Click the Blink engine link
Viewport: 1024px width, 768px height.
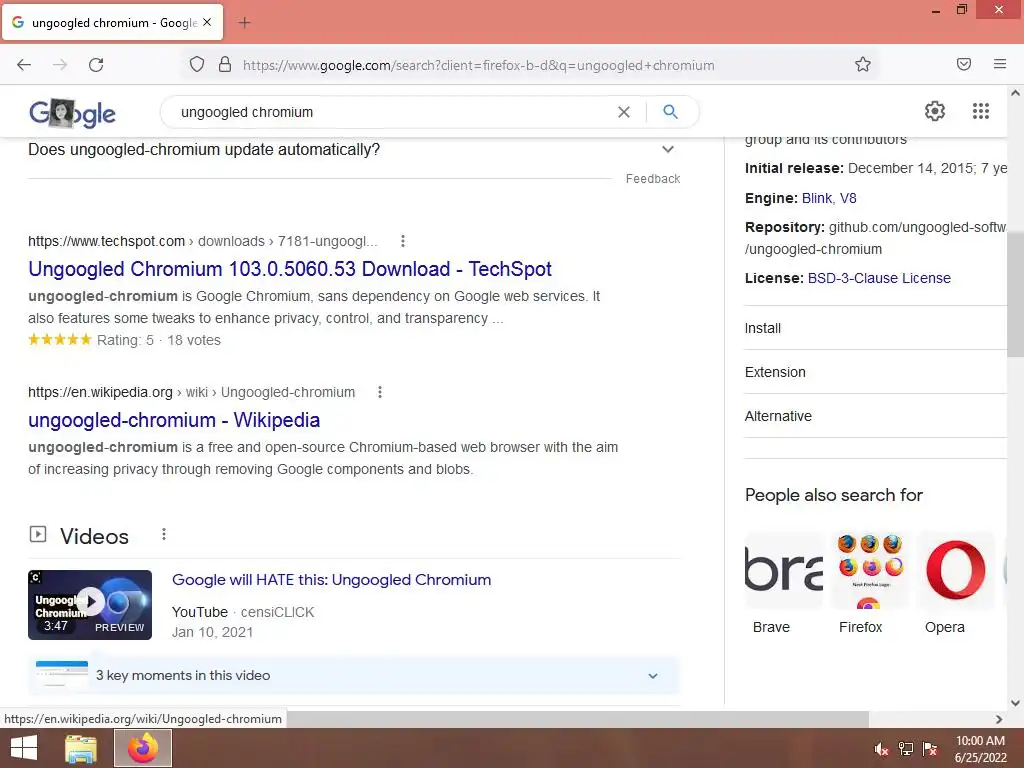coord(816,198)
